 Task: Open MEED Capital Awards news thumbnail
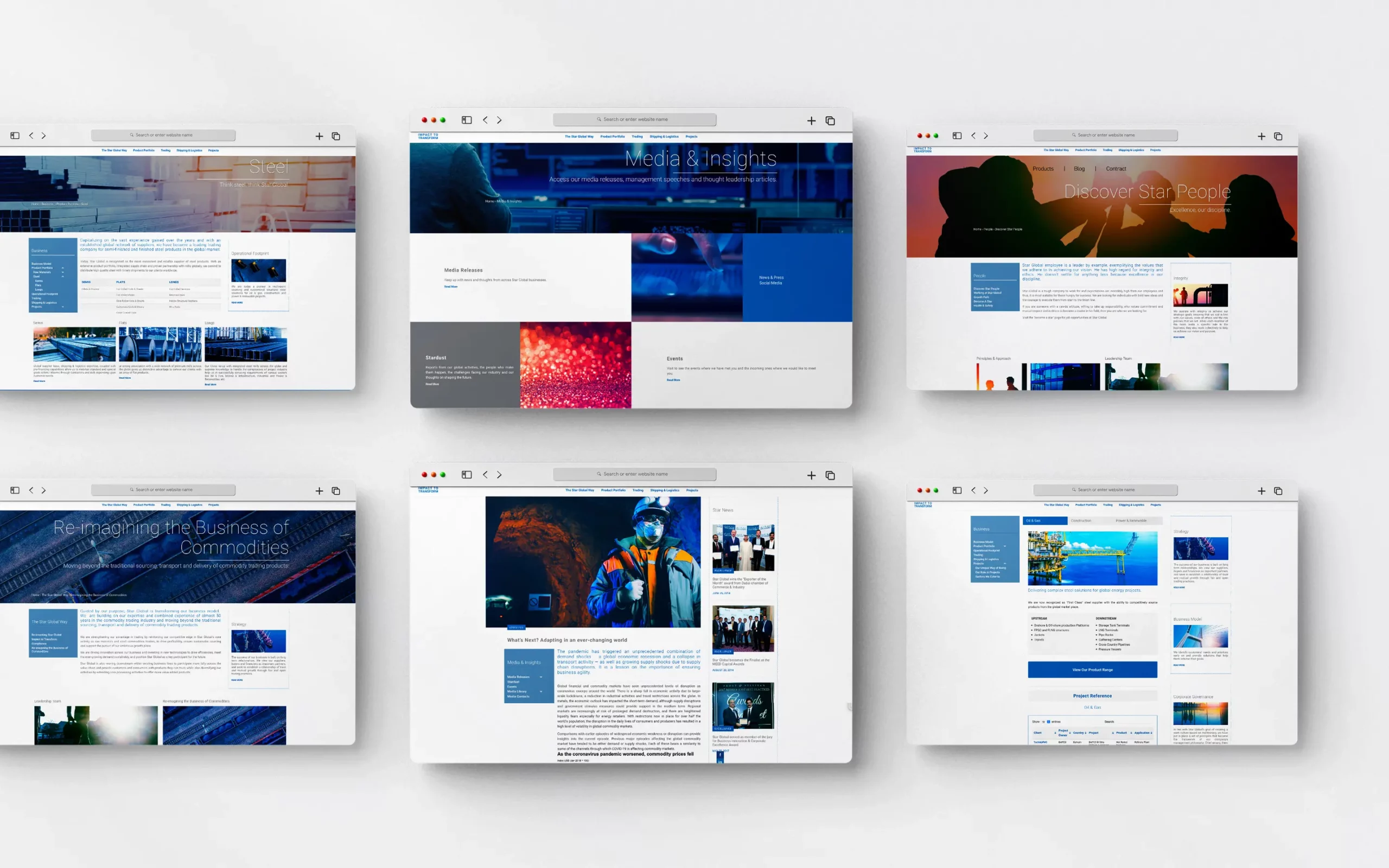tap(743, 628)
